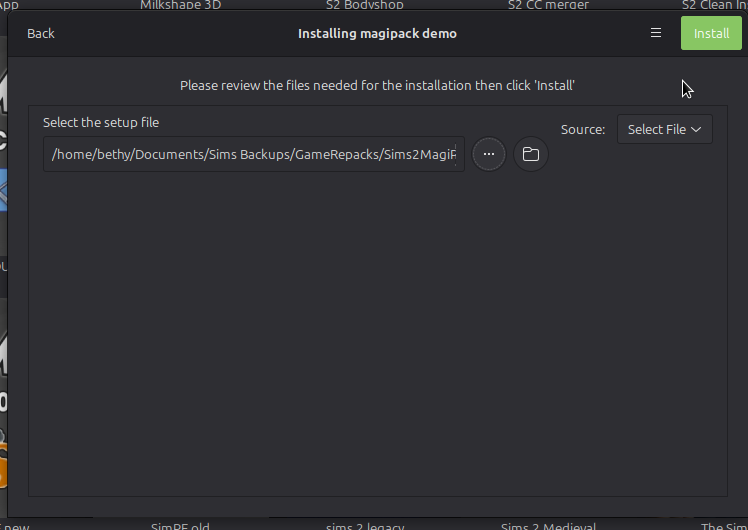Click the 'Source:' label

[x=583, y=130]
